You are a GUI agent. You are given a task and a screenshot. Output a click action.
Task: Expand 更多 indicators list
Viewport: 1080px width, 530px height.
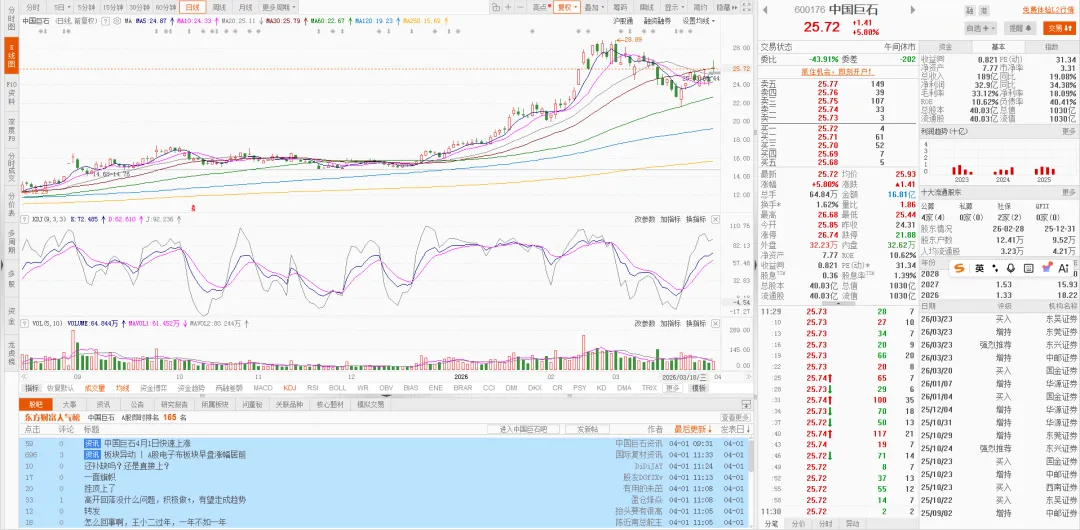click(673, 387)
